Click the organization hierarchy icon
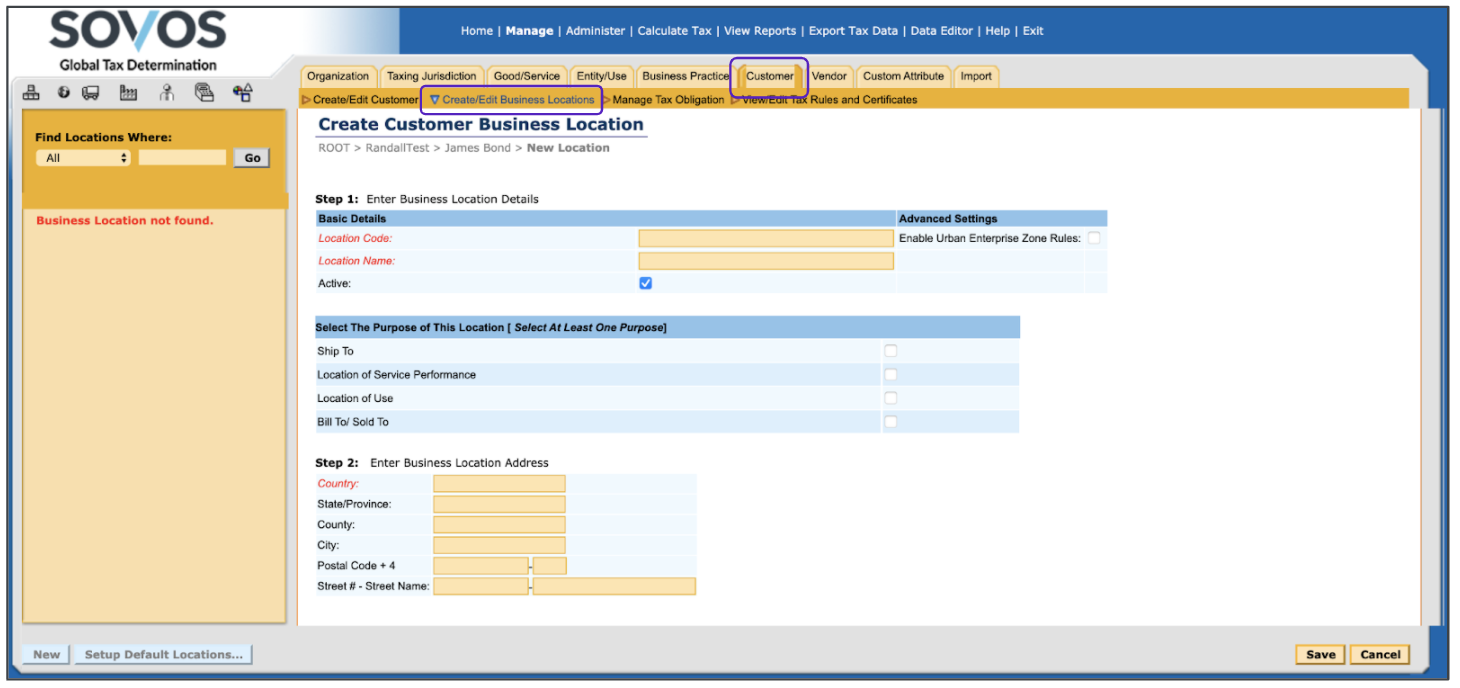This screenshot has width=1460, height=688. [x=31, y=93]
